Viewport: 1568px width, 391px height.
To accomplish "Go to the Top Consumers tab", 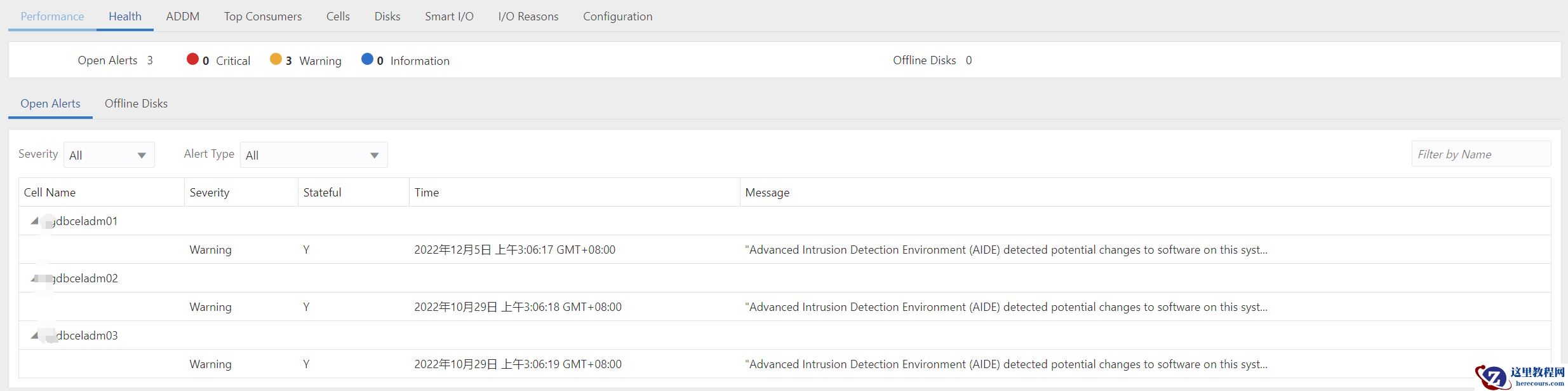I will pos(262,17).
